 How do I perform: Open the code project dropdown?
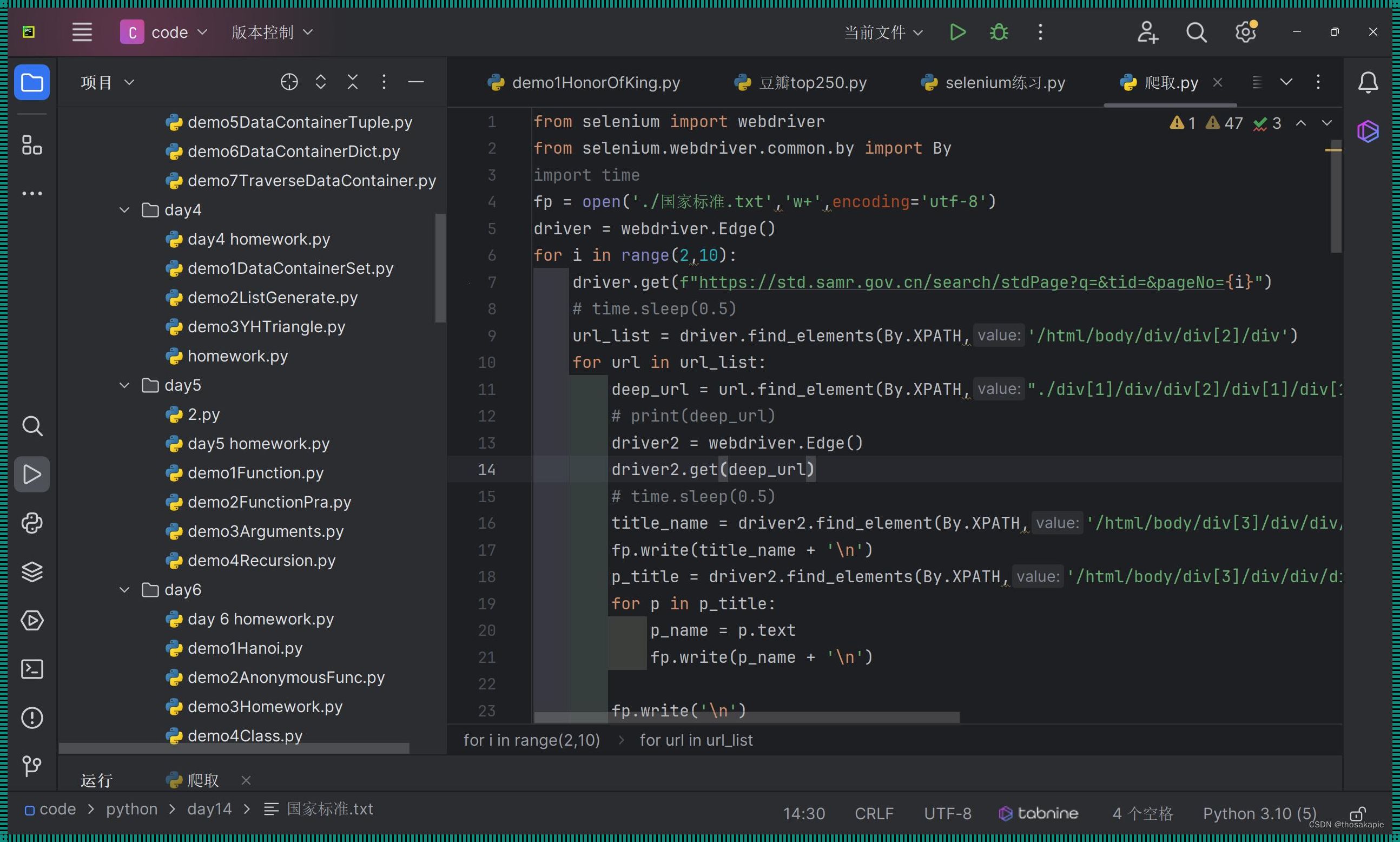click(164, 32)
